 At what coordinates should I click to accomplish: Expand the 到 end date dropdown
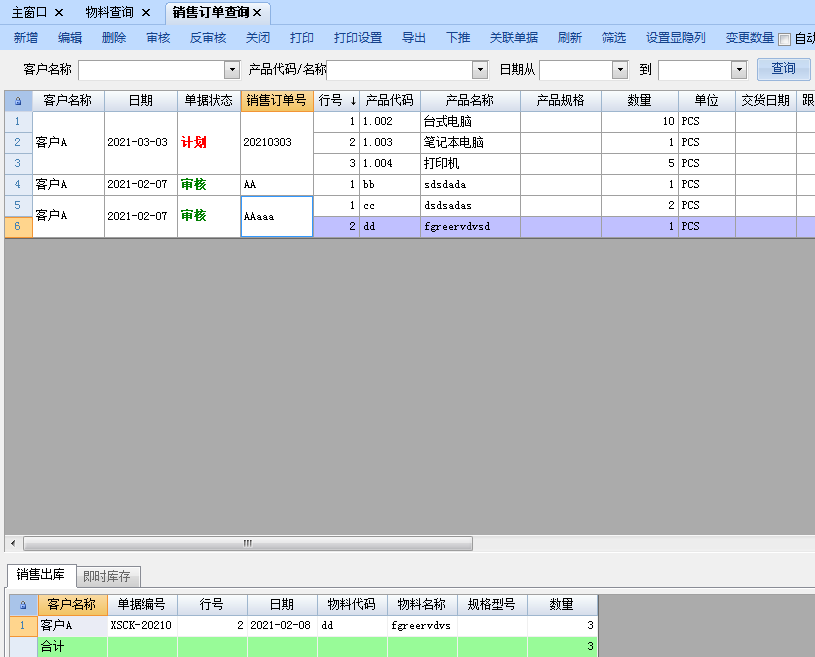(x=739, y=70)
